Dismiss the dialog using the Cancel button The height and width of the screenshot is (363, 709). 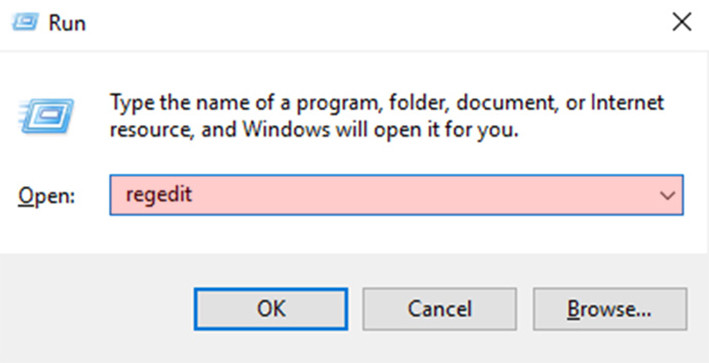439,309
